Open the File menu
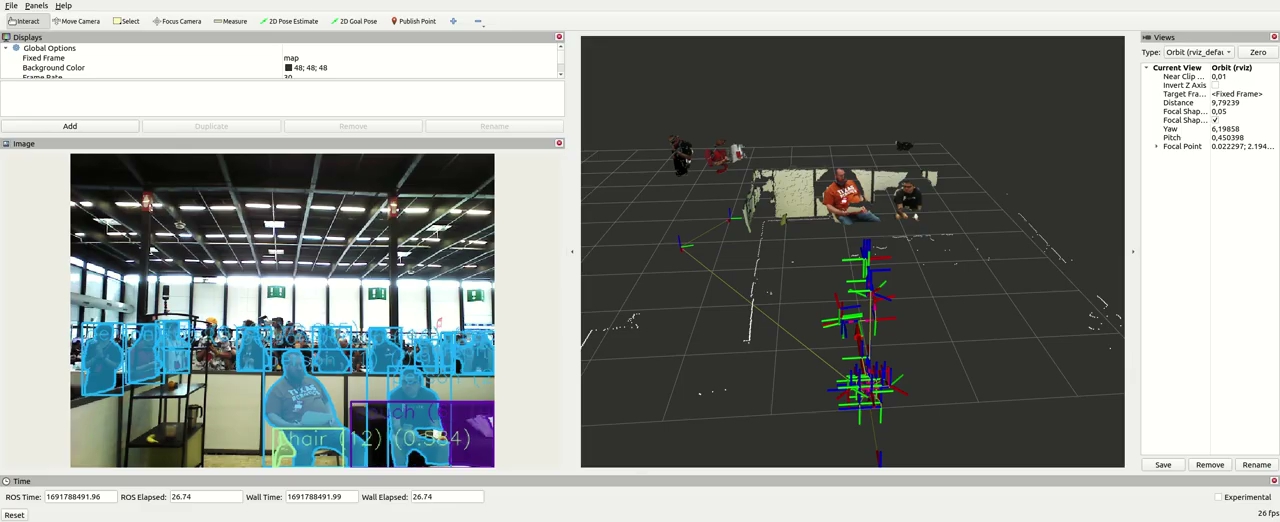The height and width of the screenshot is (522, 1280). click(11, 6)
